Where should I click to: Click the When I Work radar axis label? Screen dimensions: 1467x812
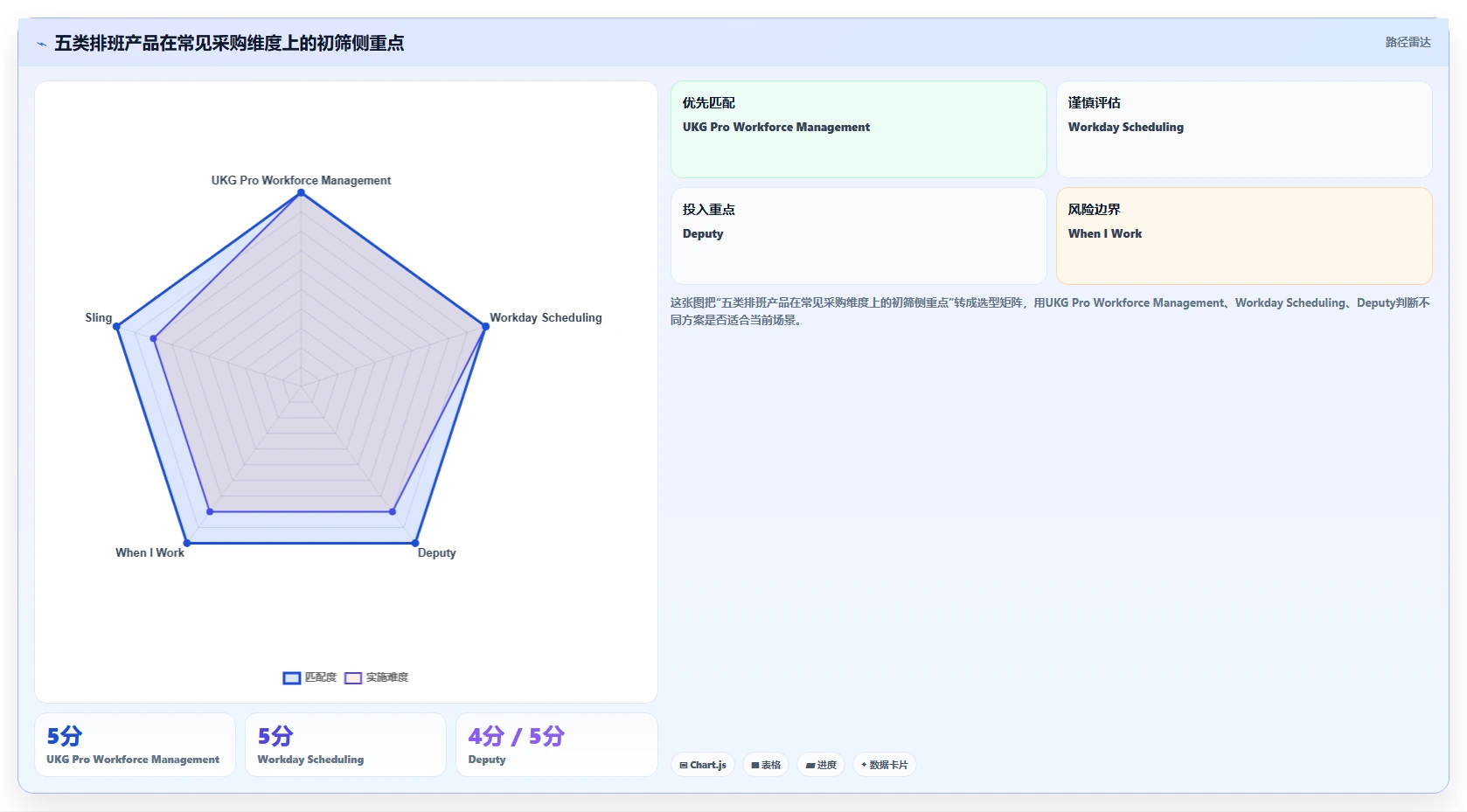click(x=149, y=552)
